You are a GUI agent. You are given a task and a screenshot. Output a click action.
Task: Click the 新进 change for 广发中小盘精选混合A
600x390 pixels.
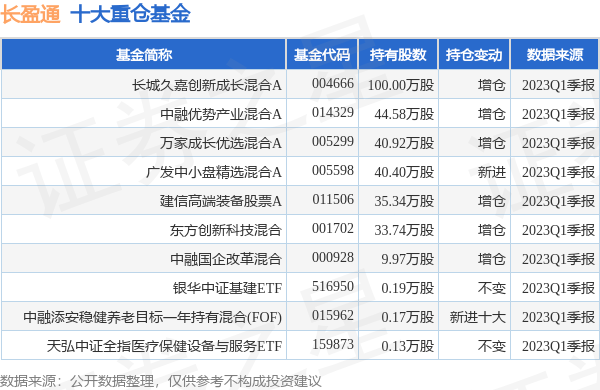(x=492, y=172)
